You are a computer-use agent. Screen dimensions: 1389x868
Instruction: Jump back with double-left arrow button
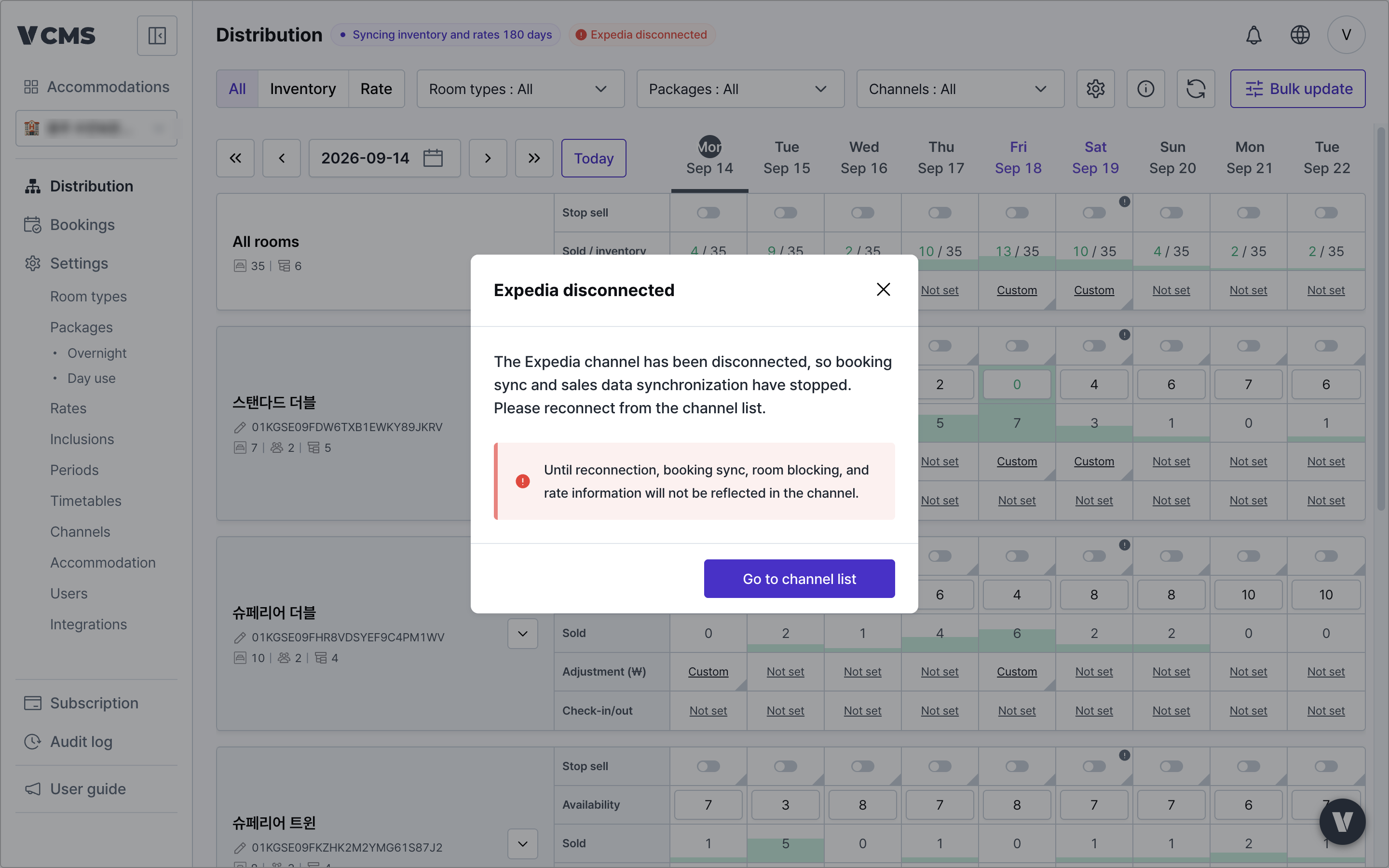coord(235,159)
